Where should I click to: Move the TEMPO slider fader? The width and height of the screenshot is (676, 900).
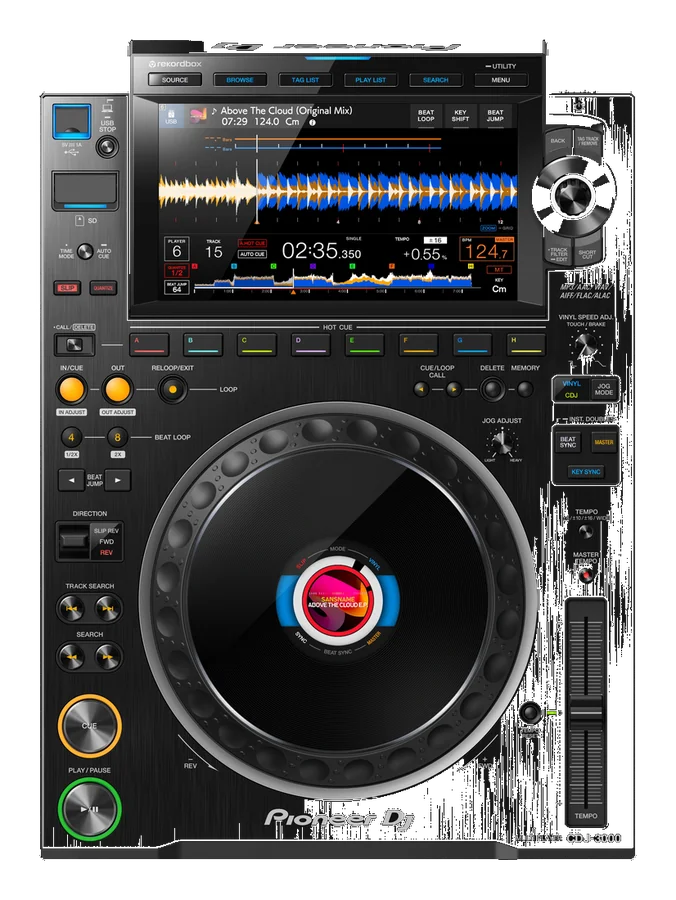(586, 712)
